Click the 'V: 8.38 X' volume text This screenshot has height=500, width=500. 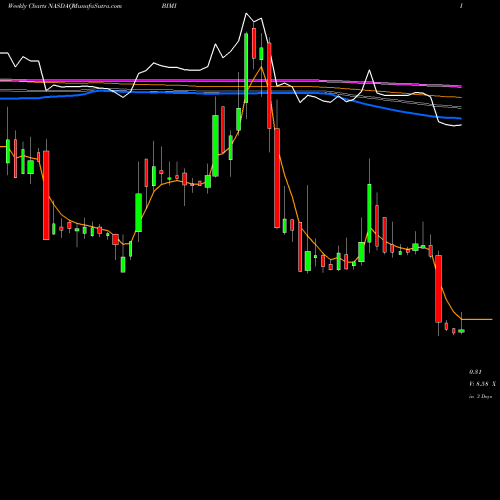(x=482, y=384)
